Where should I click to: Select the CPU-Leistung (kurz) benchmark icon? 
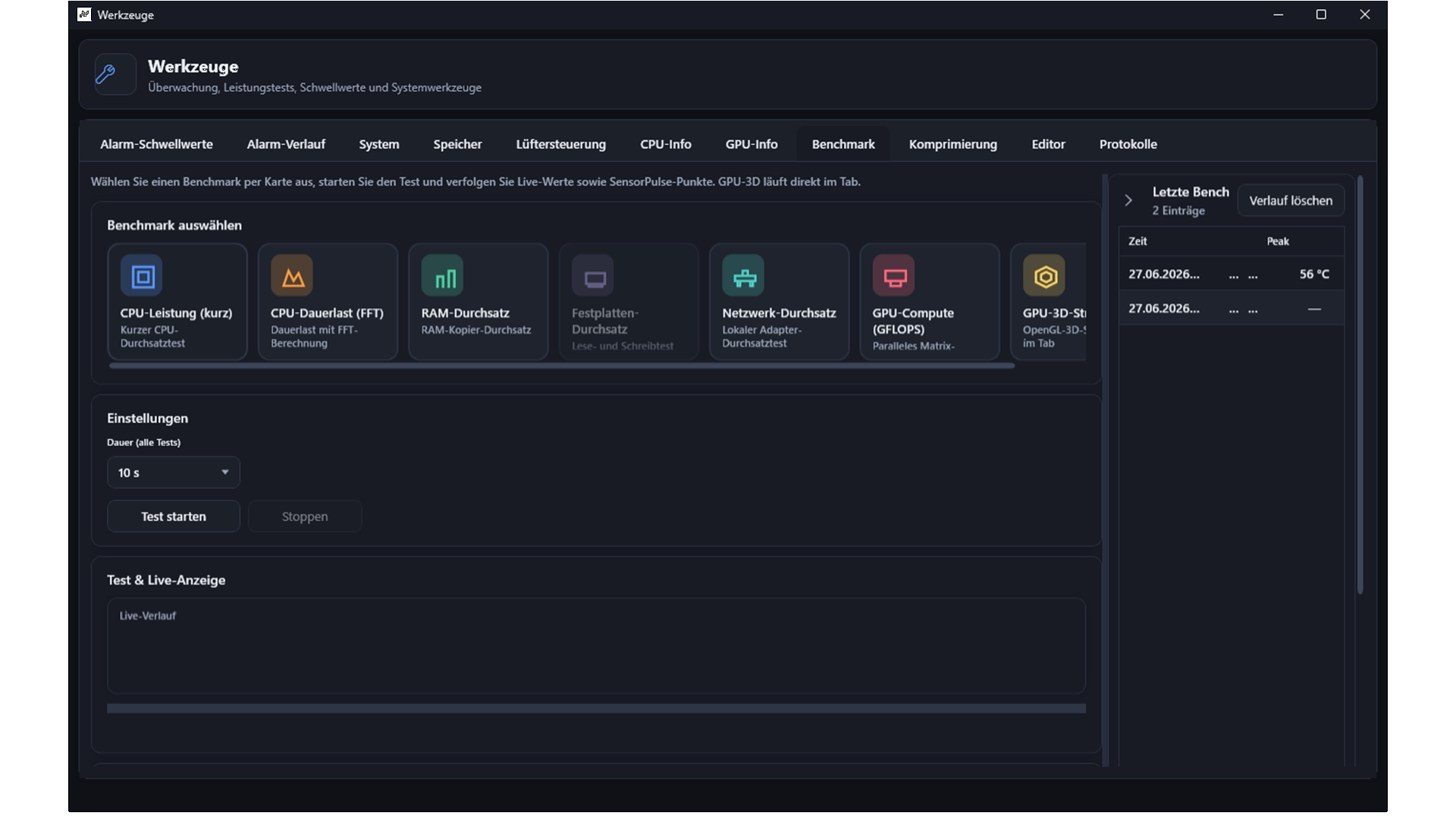[142, 276]
